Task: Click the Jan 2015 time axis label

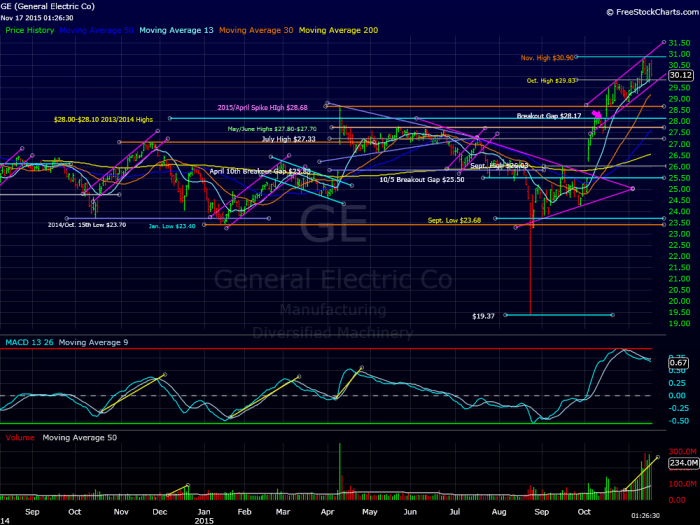Action: pyautogui.click(x=204, y=516)
